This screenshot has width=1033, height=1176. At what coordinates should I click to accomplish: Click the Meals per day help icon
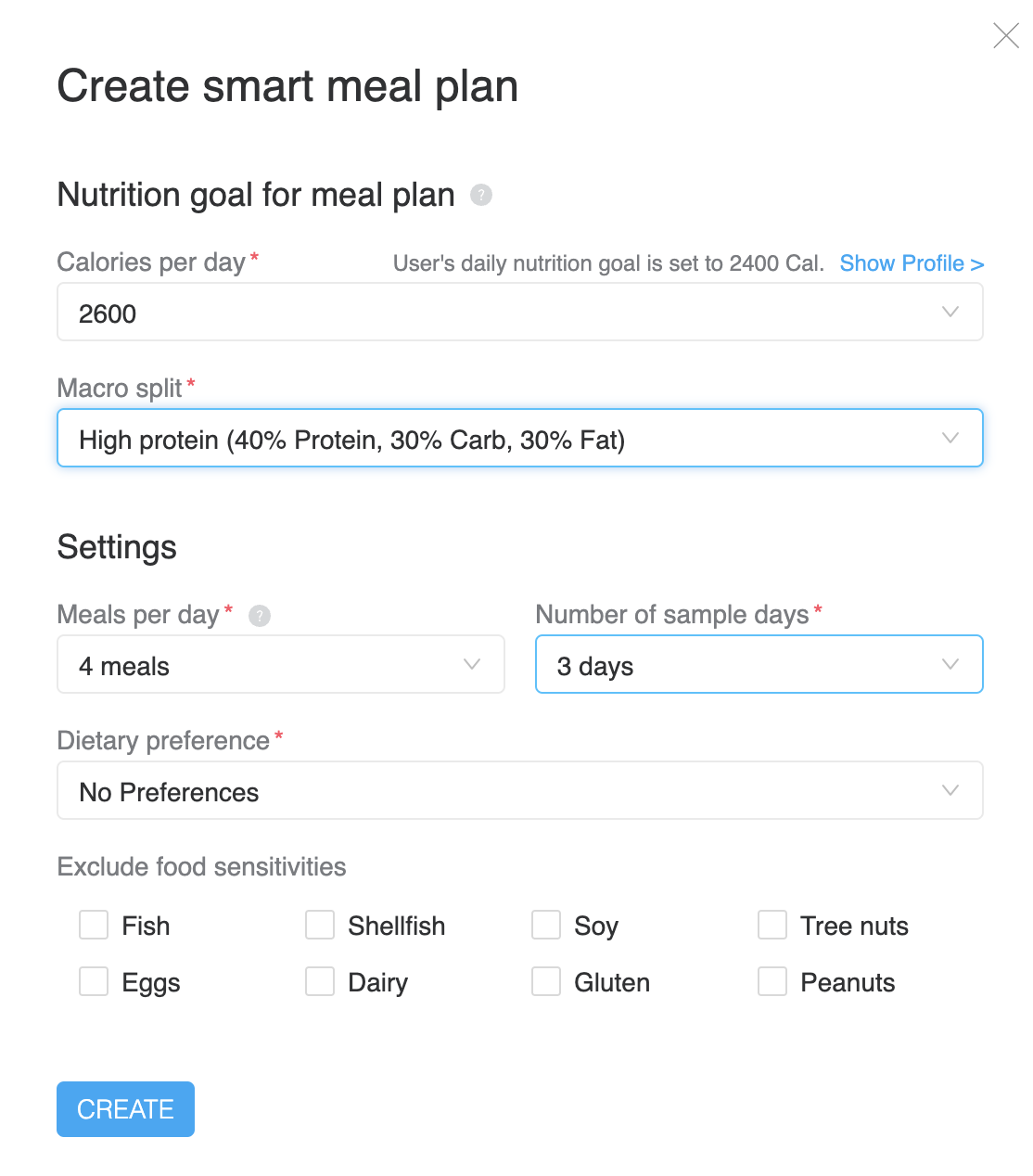click(260, 616)
